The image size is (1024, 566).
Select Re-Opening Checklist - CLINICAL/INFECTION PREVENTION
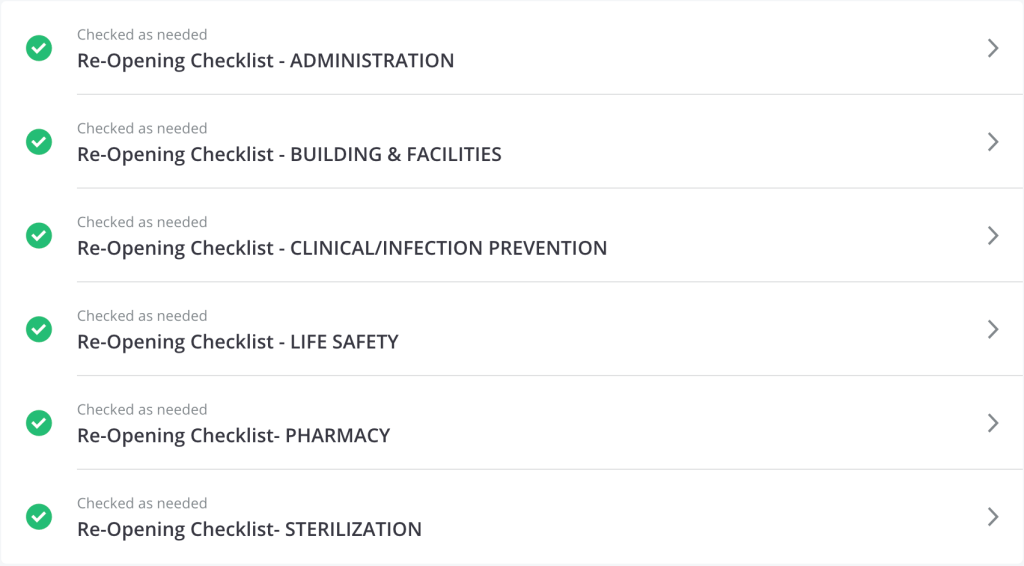(342, 248)
